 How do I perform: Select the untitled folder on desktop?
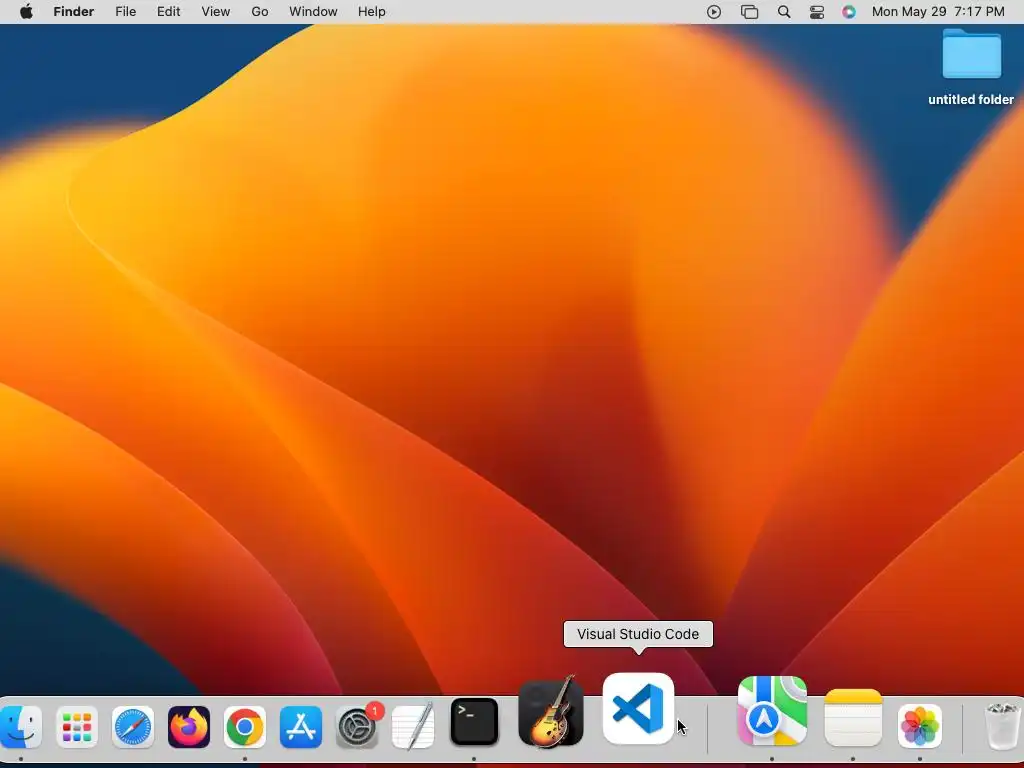(971, 54)
